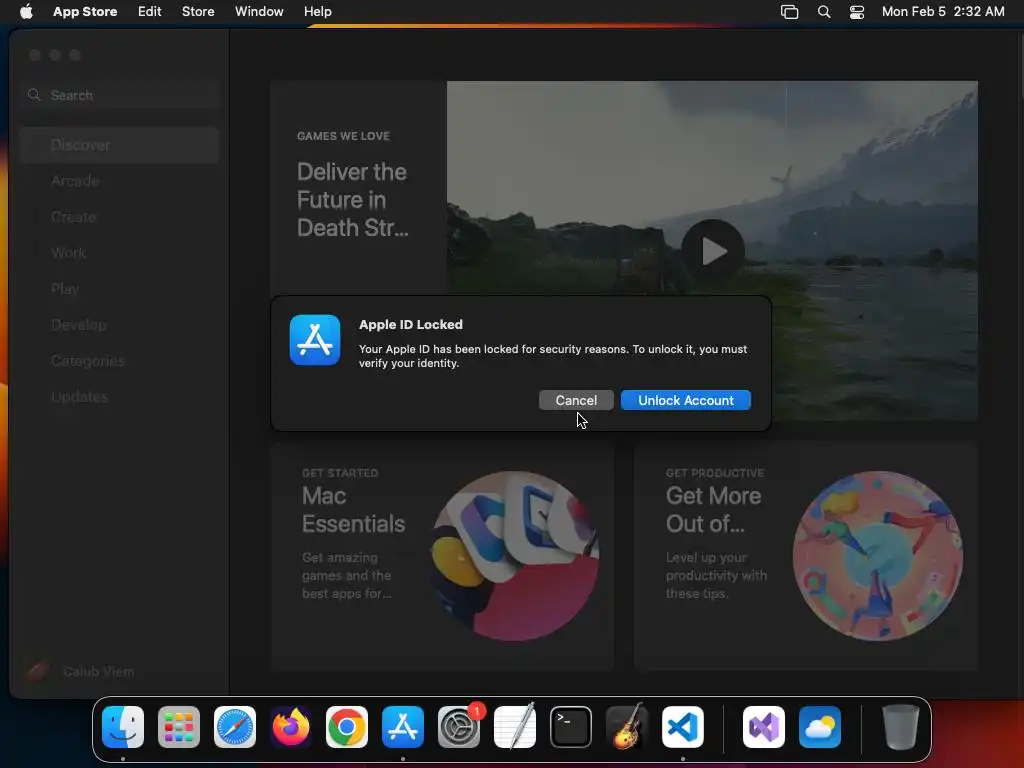Viewport: 1024px width, 768px height.
Task: Select Categories in the sidebar
Action: (120, 360)
